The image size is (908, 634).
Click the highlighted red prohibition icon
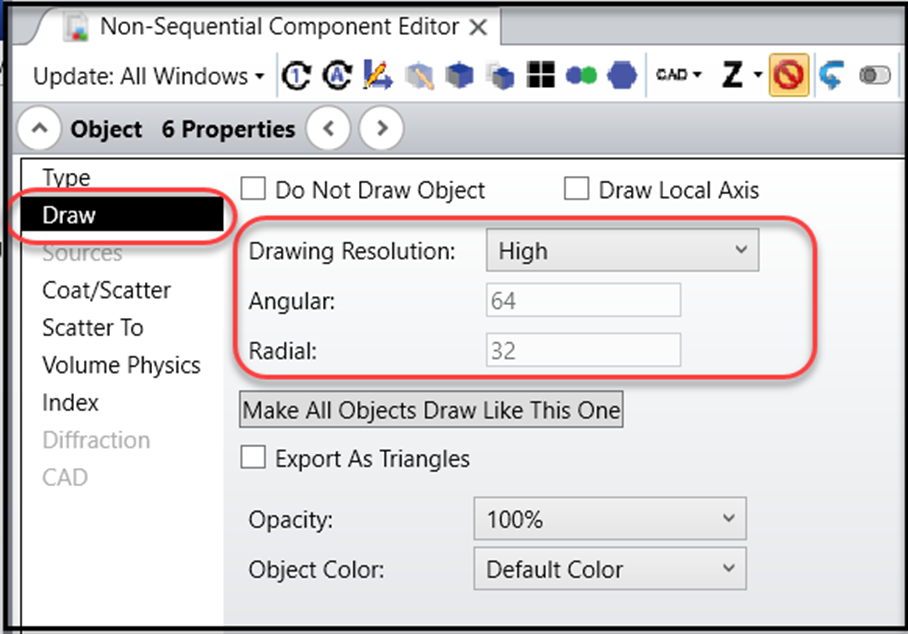[x=789, y=75]
